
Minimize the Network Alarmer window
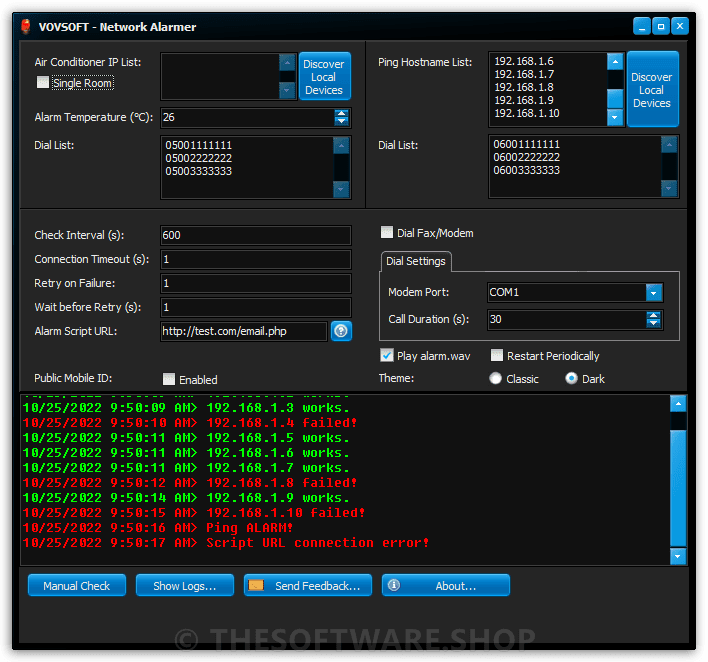click(642, 26)
